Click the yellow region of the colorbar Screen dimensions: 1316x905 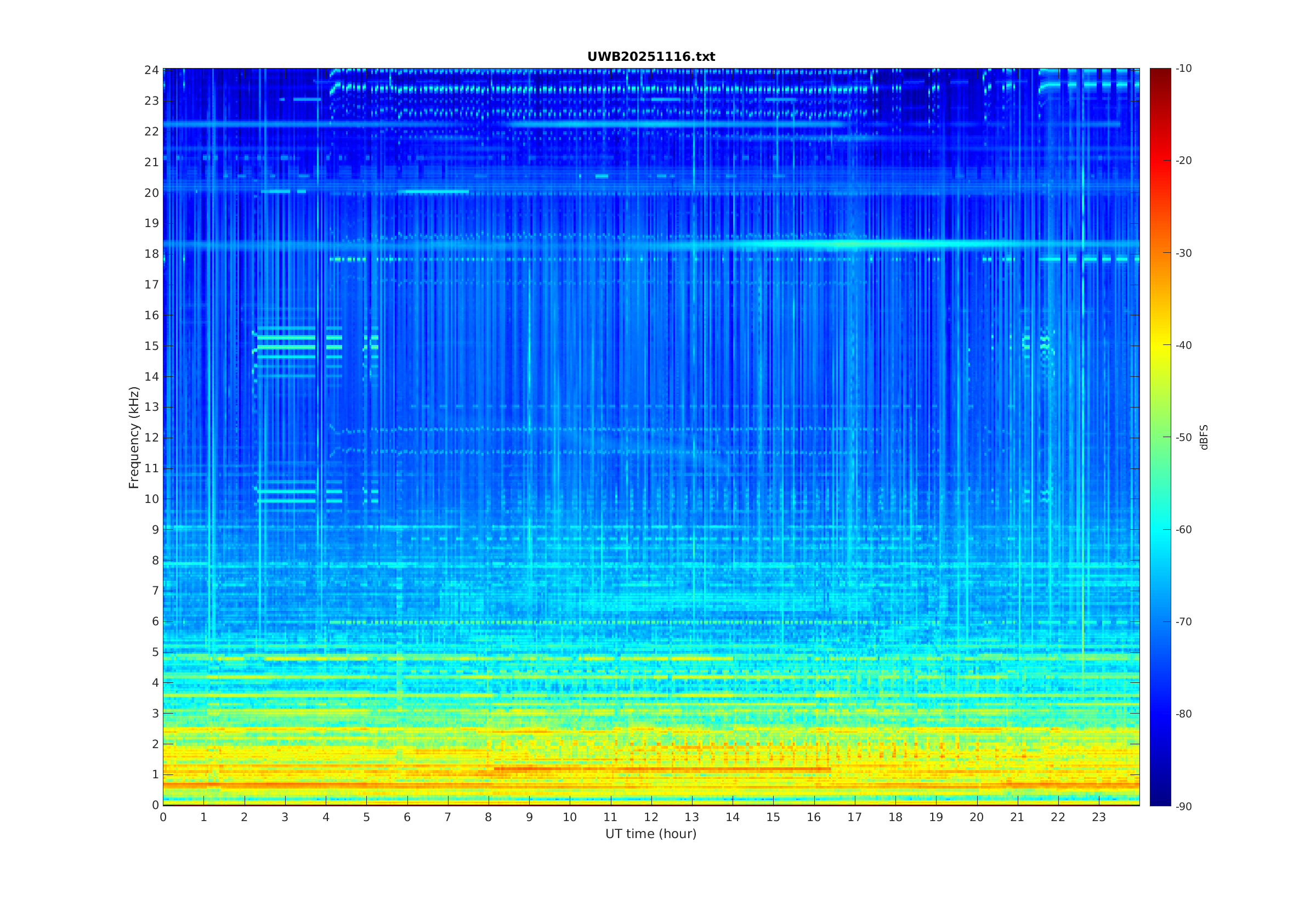1160,346
